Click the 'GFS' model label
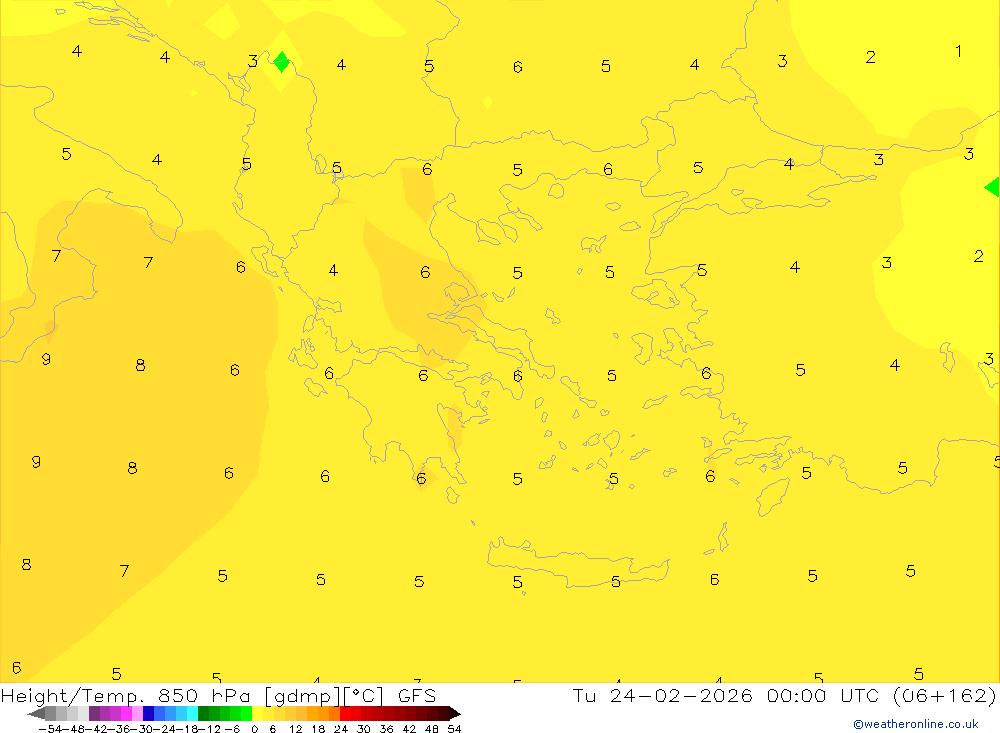The width and height of the screenshot is (1000, 733). point(416,695)
